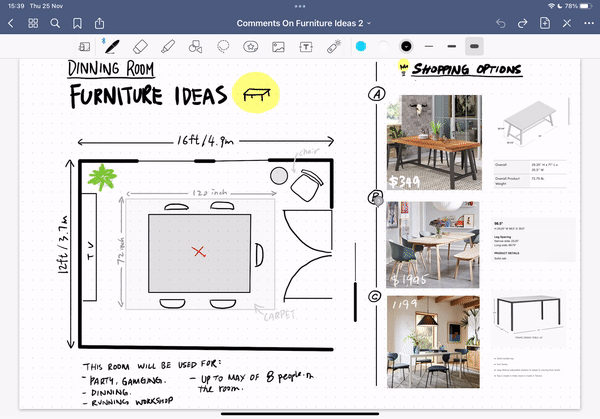Undo the last stroke
The height and width of the screenshot is (419, 600).
pyautogui.click(x=501, y=22)
